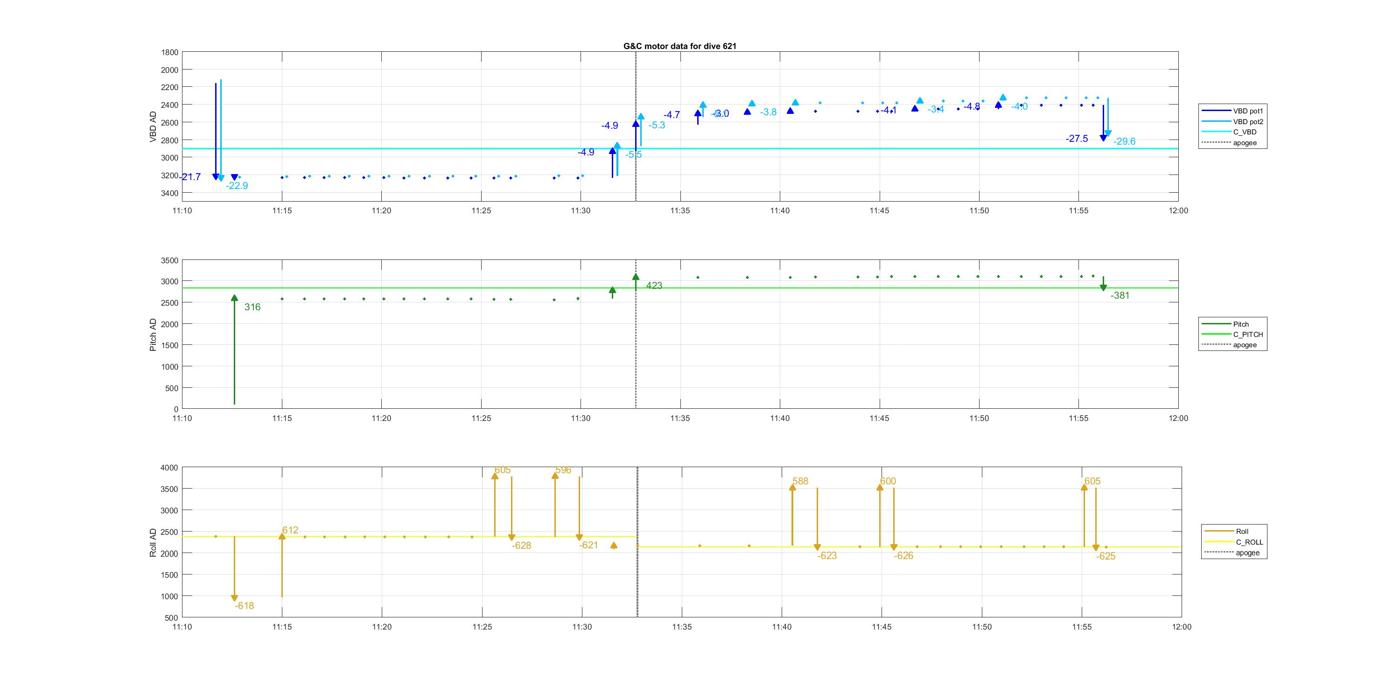The height and width of the screenshot is (693, 1400).
Task: Click the '596' roll data label
Action: 563,470
